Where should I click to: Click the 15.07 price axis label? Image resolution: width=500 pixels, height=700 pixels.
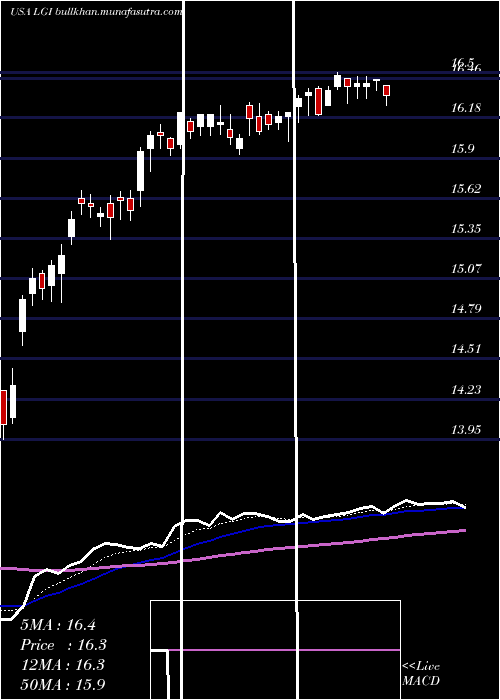466,269
